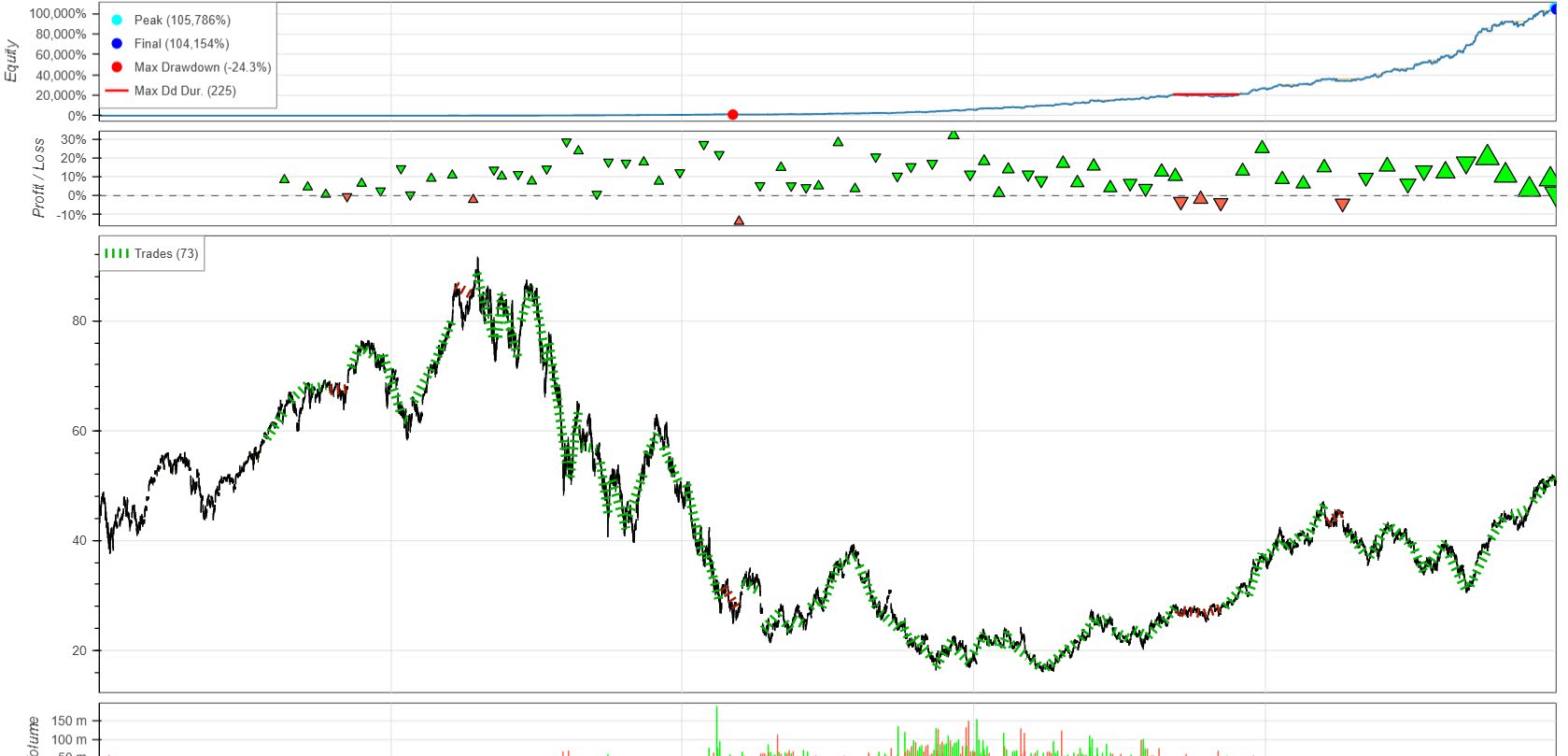Screen dimensions: 1568x756
Task: Click the Equity axis title
Action: click(12, 61)
